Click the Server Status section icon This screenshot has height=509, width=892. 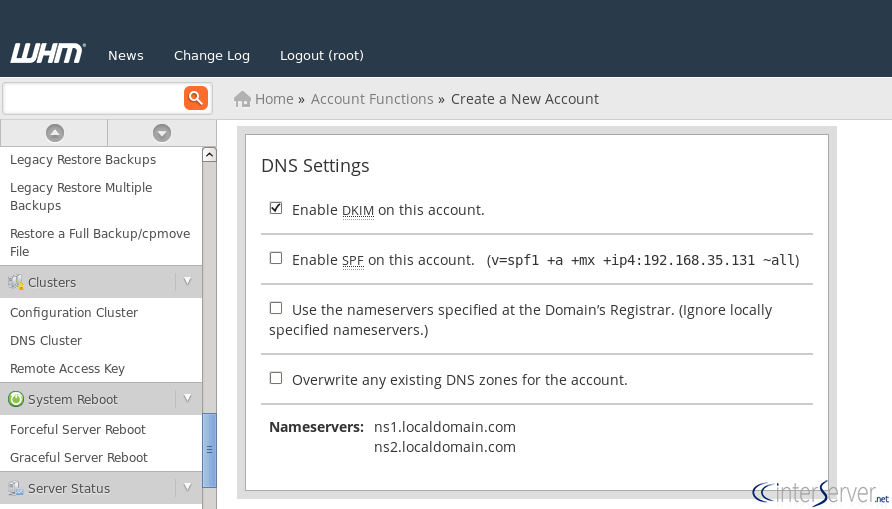(x=16, y=488)
